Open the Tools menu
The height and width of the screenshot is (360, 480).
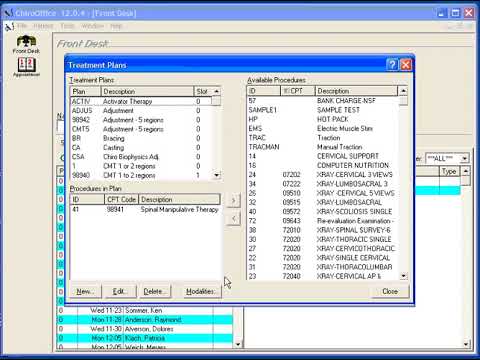[67, 26]
